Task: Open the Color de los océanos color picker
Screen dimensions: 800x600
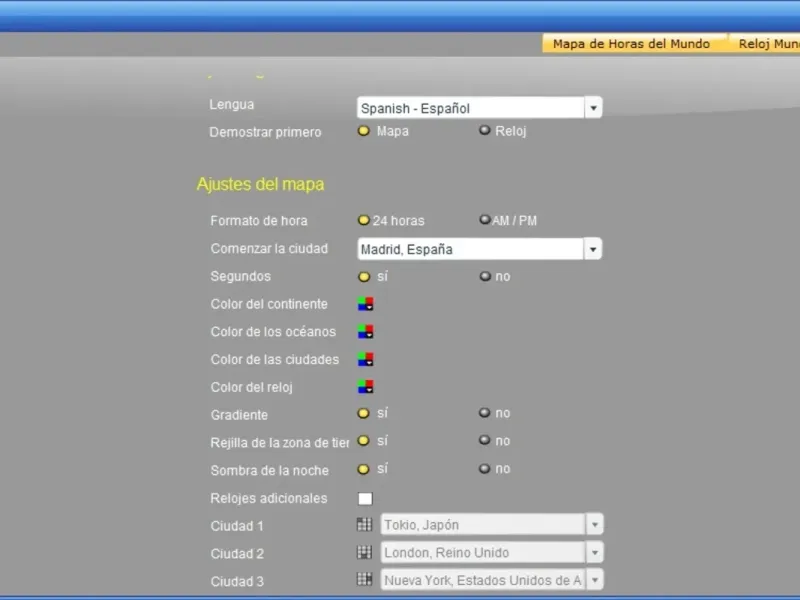Action: [x=365, y=332]
